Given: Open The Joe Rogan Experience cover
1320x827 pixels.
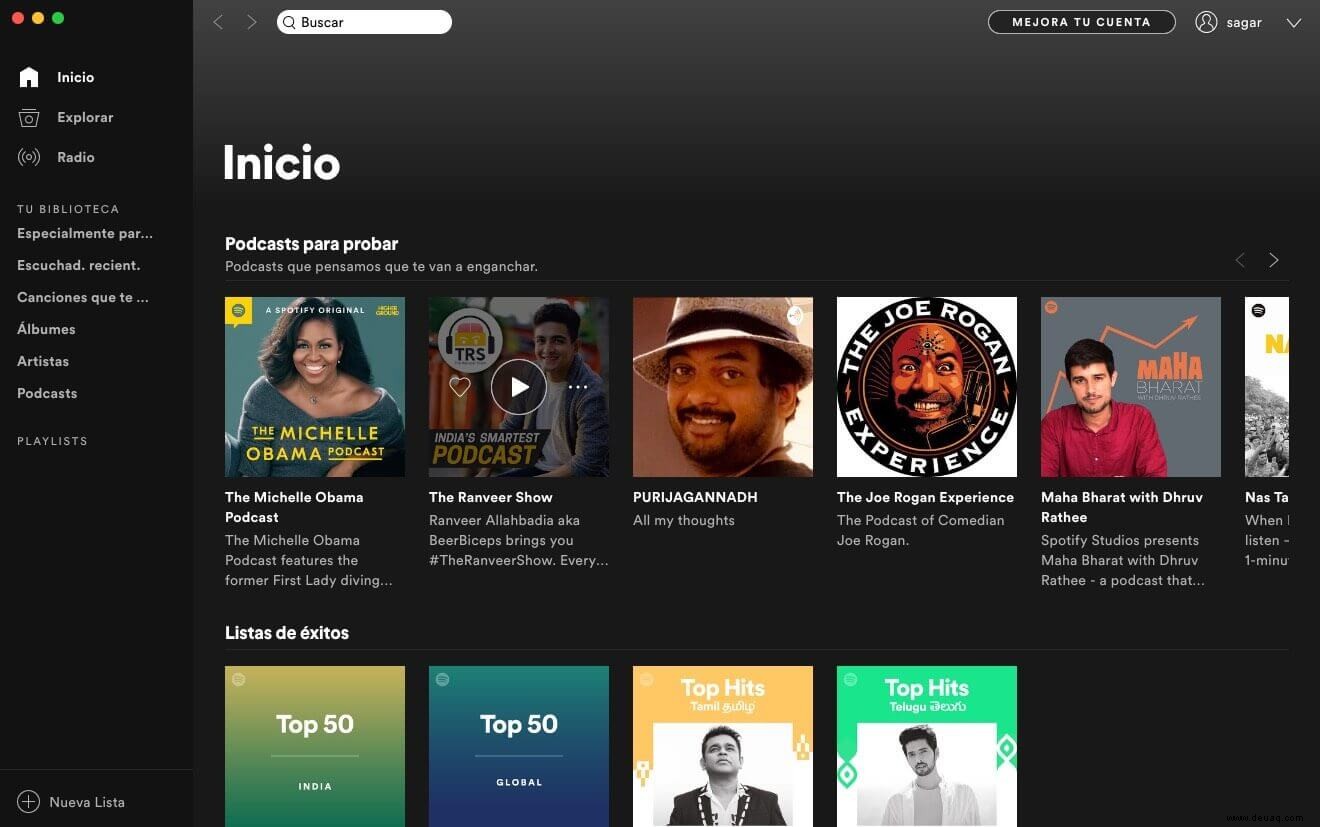Looking at the screenshot, I should 927,387.
